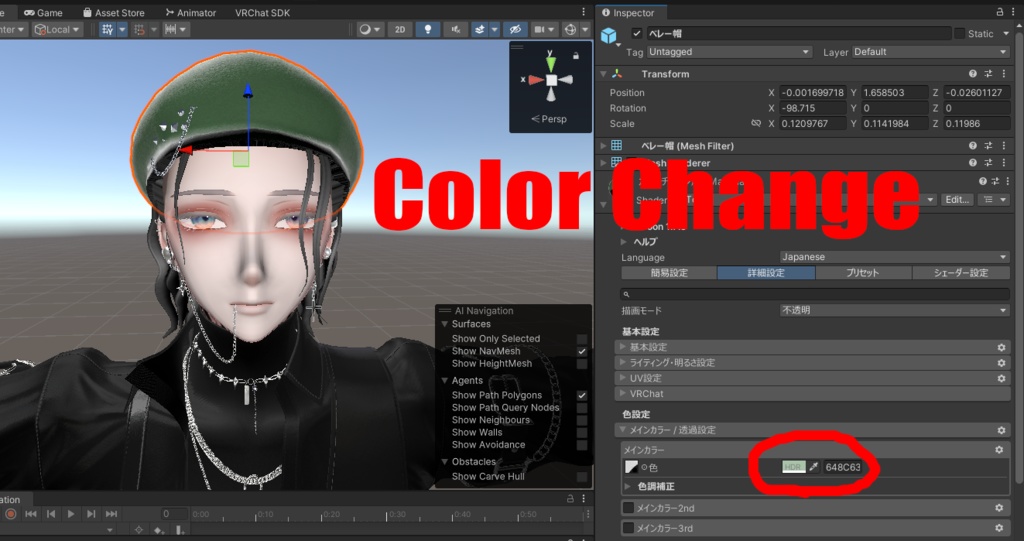Toggle hidden objects visibility eye icon

pos(515,29)
